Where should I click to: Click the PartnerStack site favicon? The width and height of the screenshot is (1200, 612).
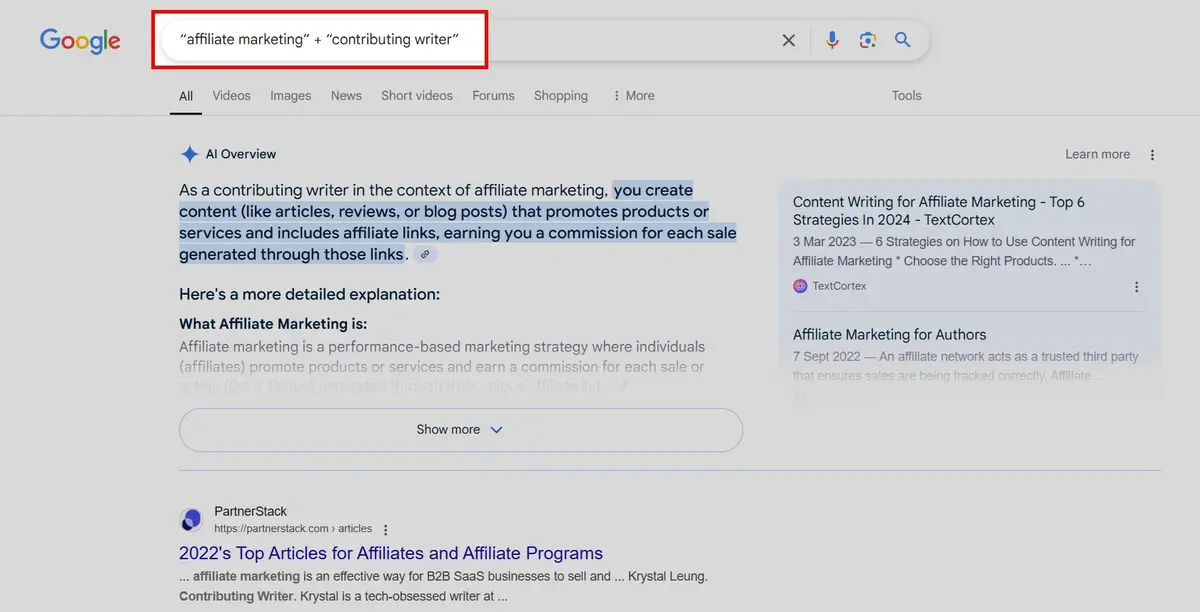[x=190, y=520]
